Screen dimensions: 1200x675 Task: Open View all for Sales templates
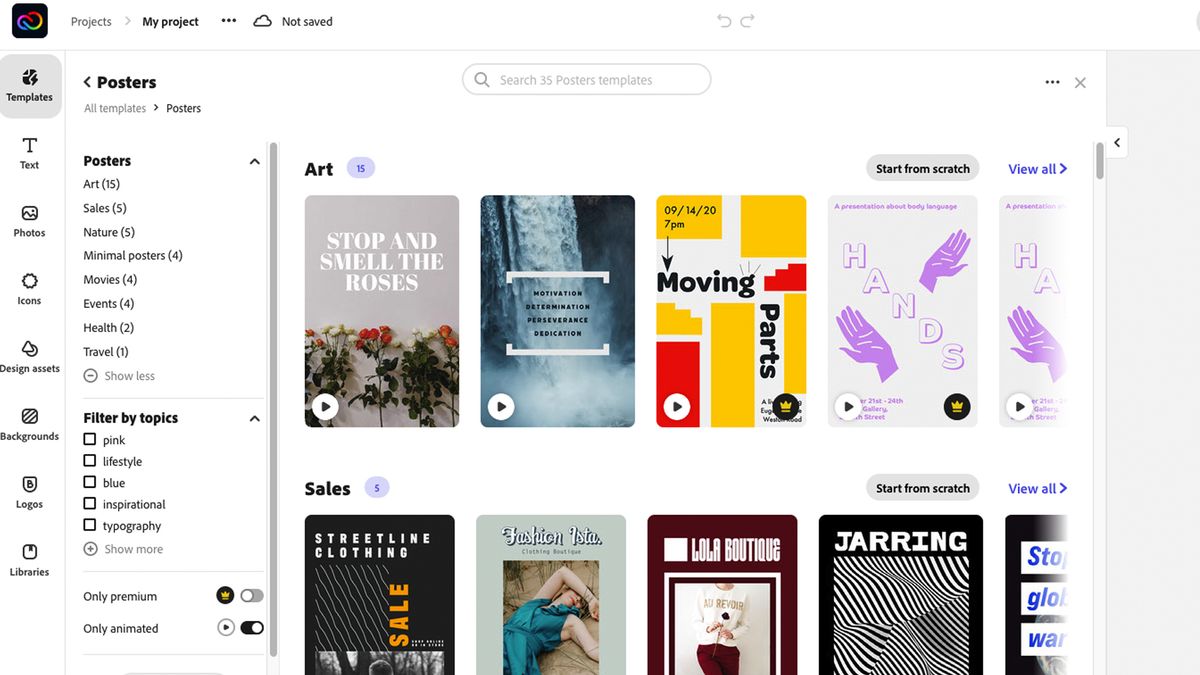[x=1036, y=488]
